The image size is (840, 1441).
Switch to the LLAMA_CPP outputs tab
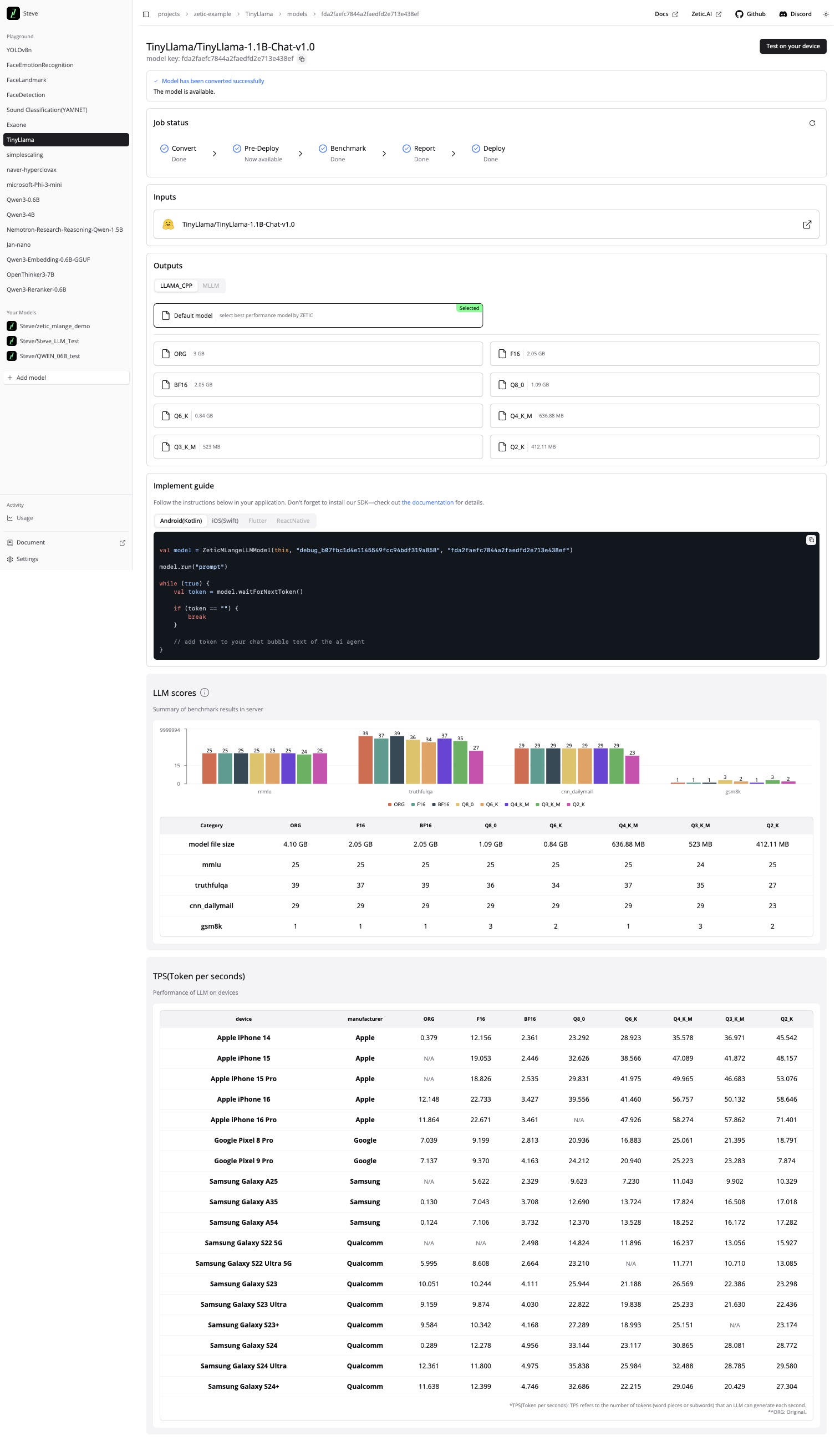click(176, 286)
